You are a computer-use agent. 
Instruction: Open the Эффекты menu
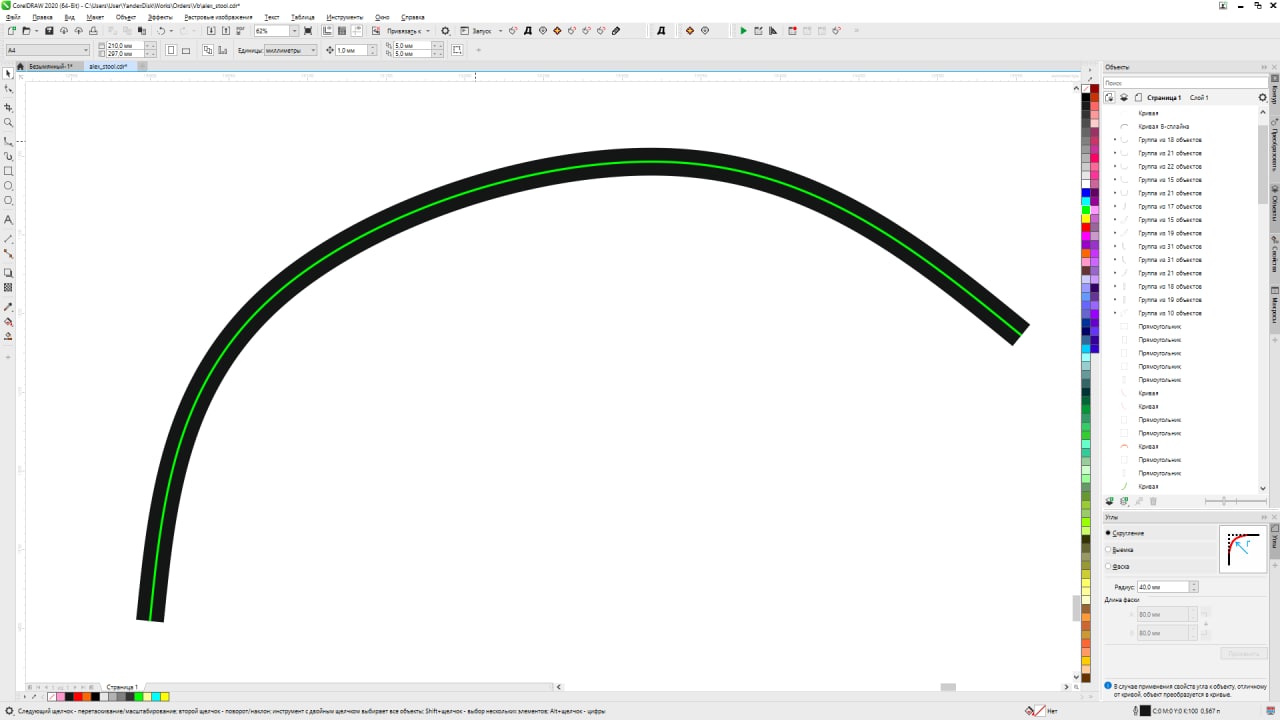160,17
